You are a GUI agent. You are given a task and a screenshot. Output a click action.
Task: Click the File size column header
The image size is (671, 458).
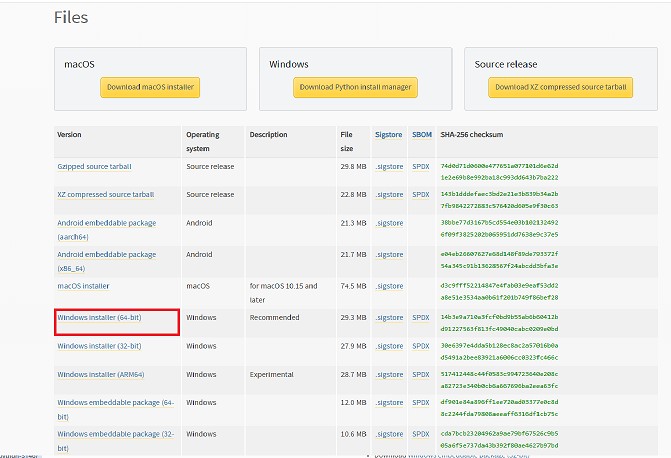pos(347,141)
